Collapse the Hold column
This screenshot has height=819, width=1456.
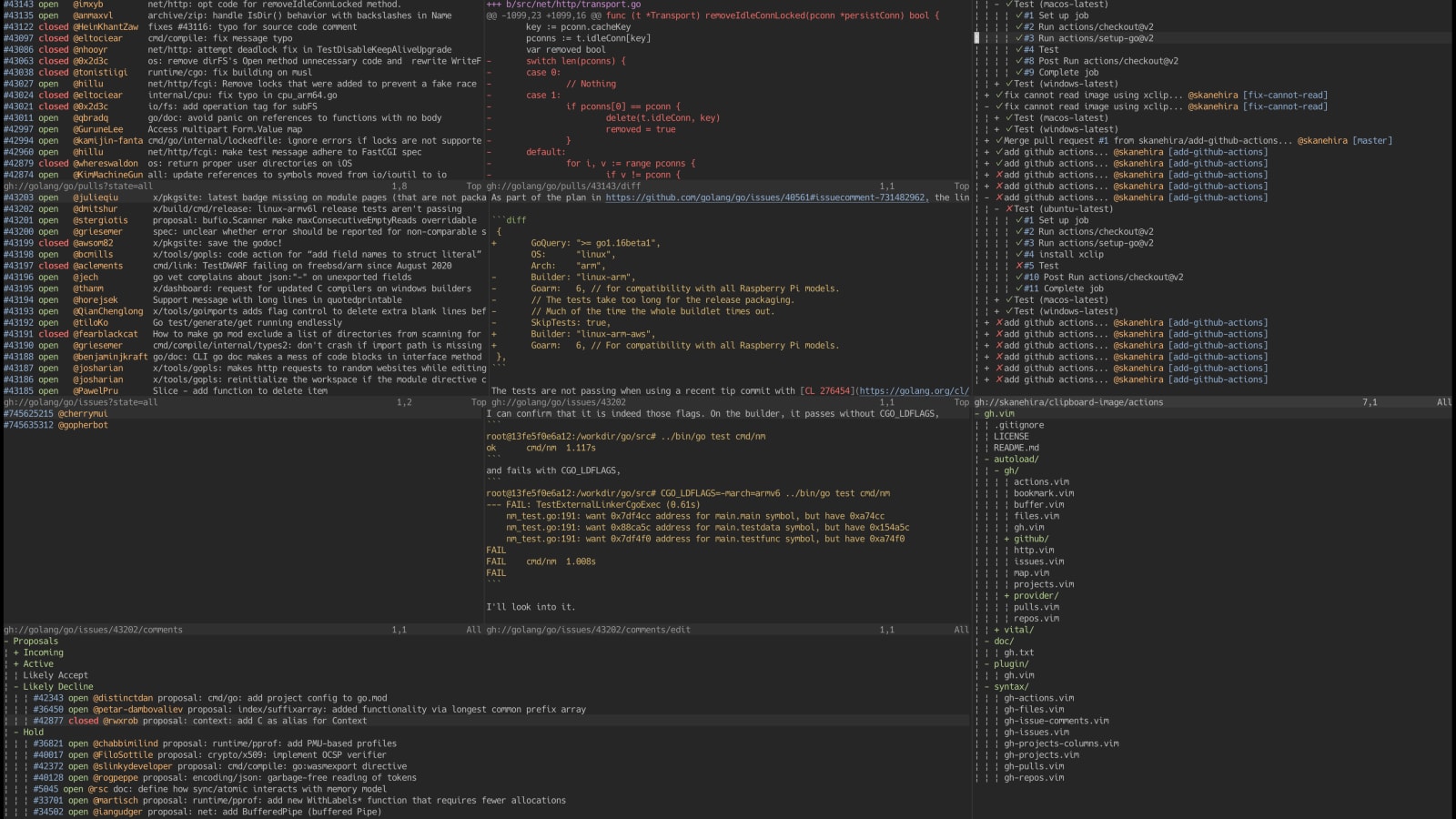[16, 733]
